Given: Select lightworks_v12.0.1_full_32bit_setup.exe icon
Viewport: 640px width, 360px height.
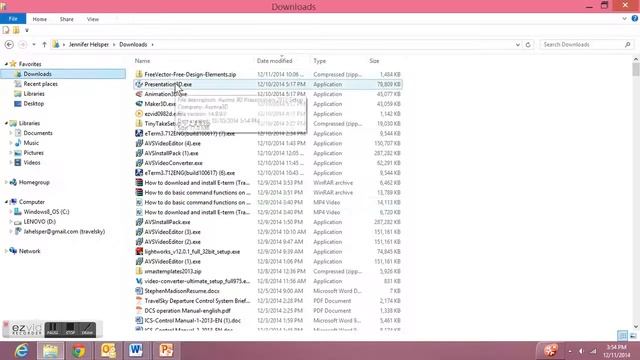Looking at the screenshot, I should (139, 251).
